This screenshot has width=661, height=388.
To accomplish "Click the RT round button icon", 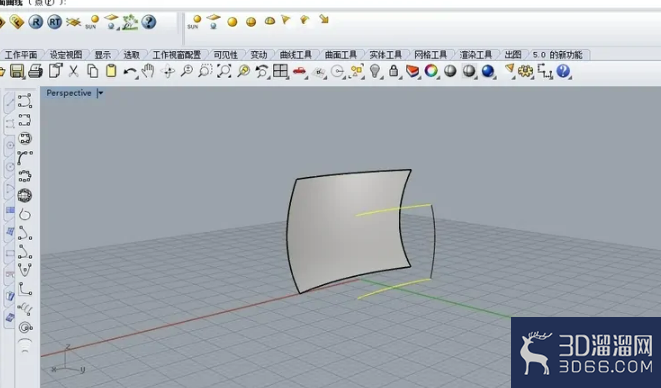I will 54,22.
